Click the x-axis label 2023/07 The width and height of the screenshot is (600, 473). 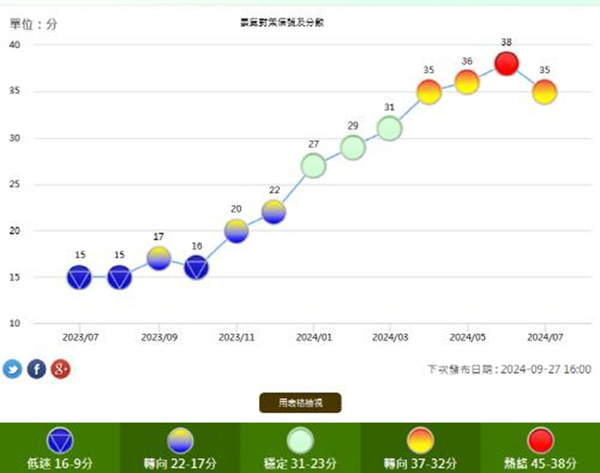tap(80, 337)
